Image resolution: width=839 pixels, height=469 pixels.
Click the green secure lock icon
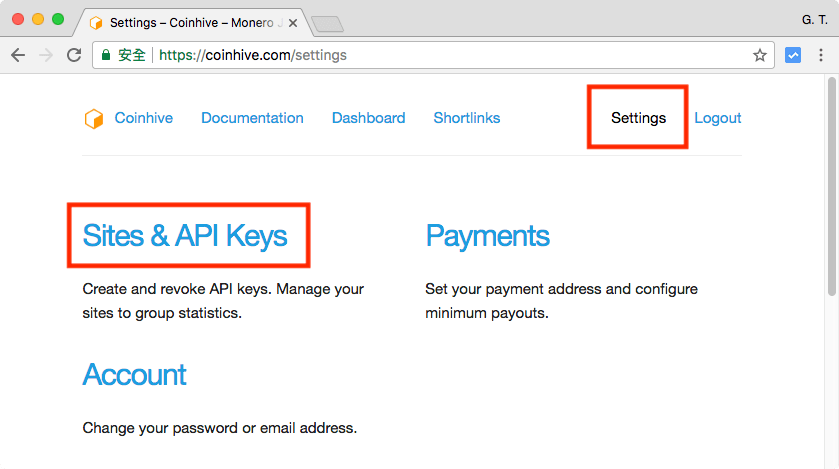[106, 56]
